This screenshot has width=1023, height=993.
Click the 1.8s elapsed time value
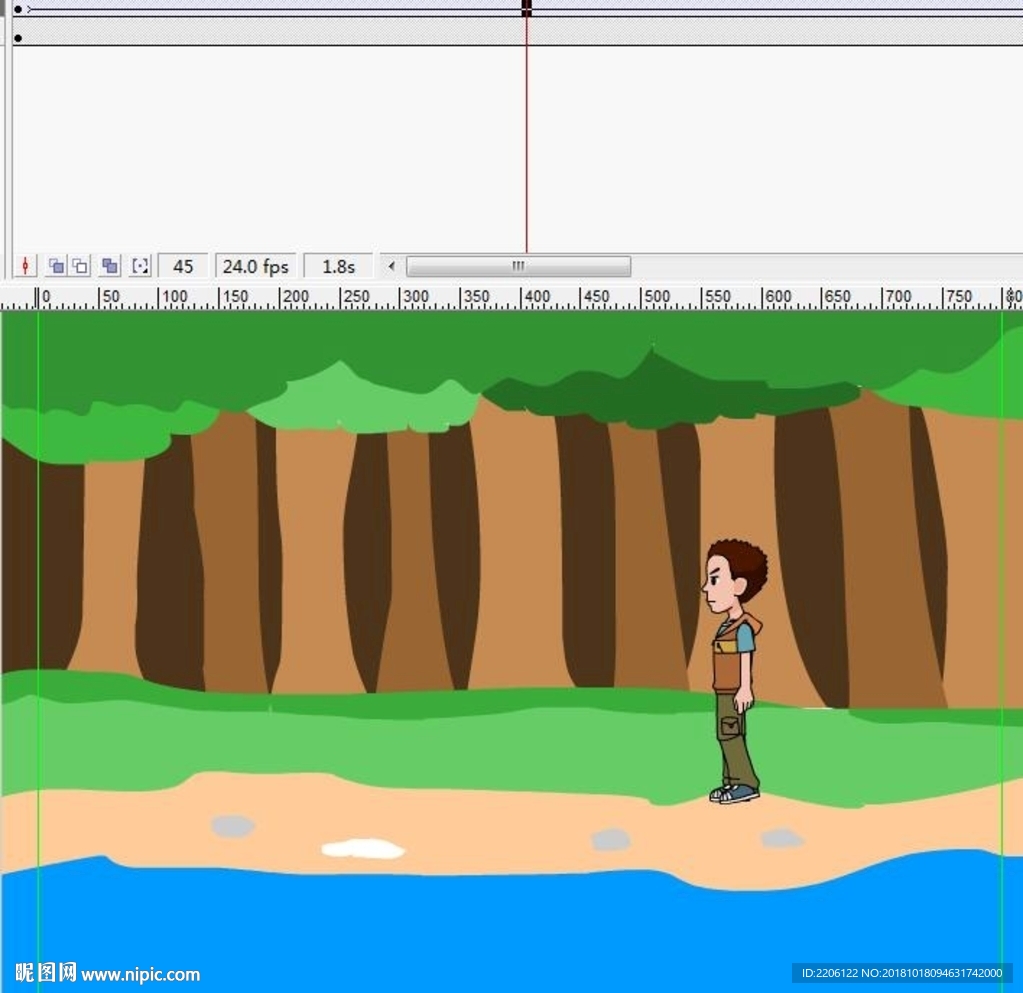pyautogui.click(x=339, y=266)
